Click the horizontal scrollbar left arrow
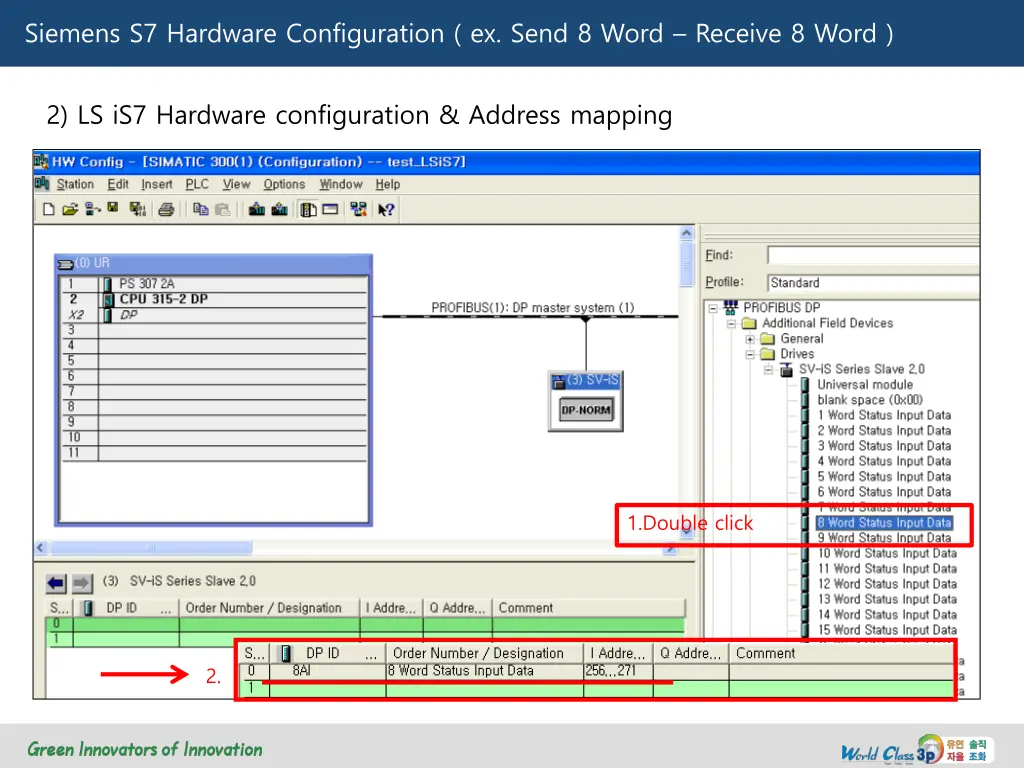Image resolution: width=1024 pixels, height=768 pixels. click(x=41, y=547)
